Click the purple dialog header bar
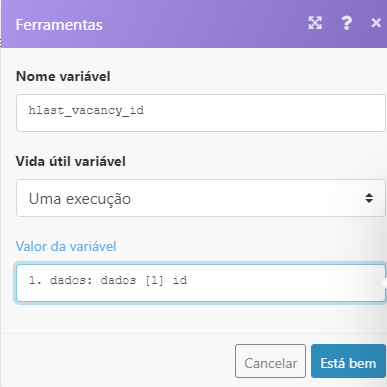Image resolution: width=387 pixels, height=387 pixels. coord(193,24)
